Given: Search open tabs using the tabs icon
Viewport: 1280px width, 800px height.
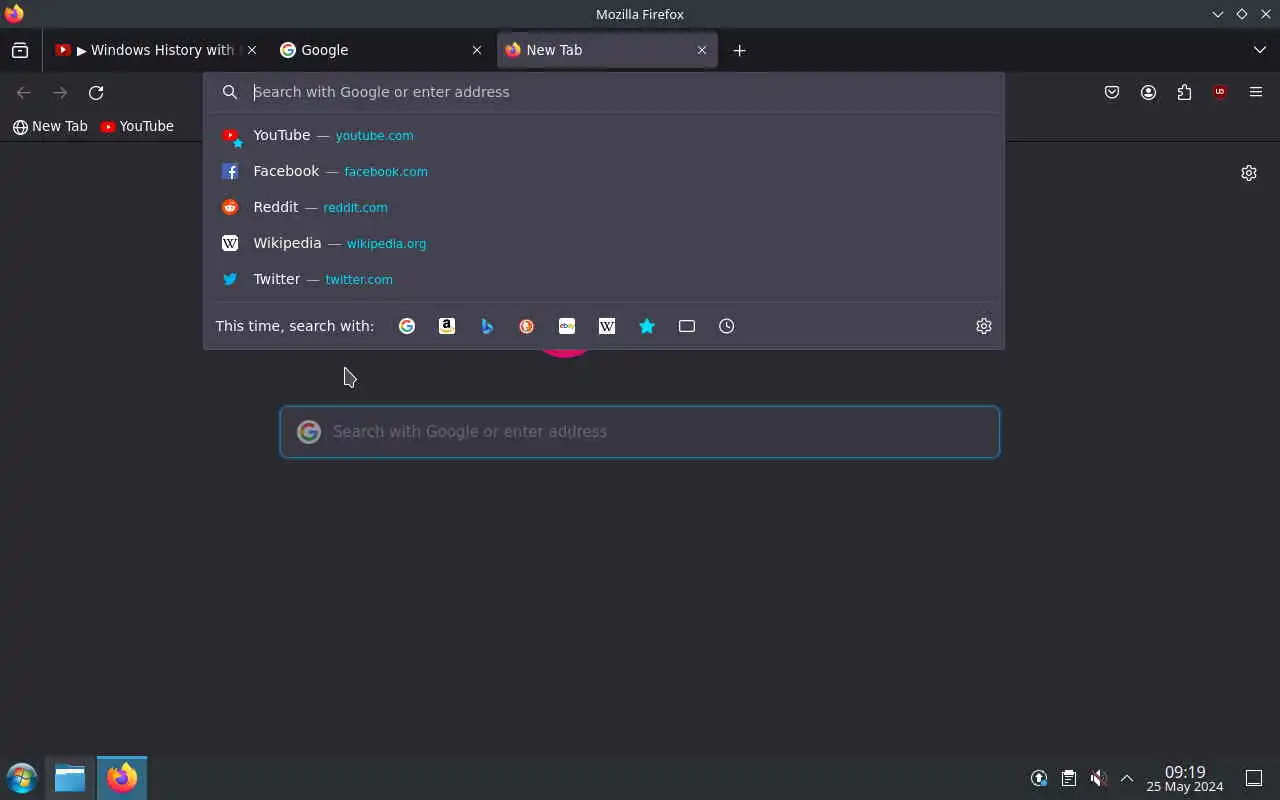Looking at the screenshot, I should pyautogui.click(x=687, y=326).
